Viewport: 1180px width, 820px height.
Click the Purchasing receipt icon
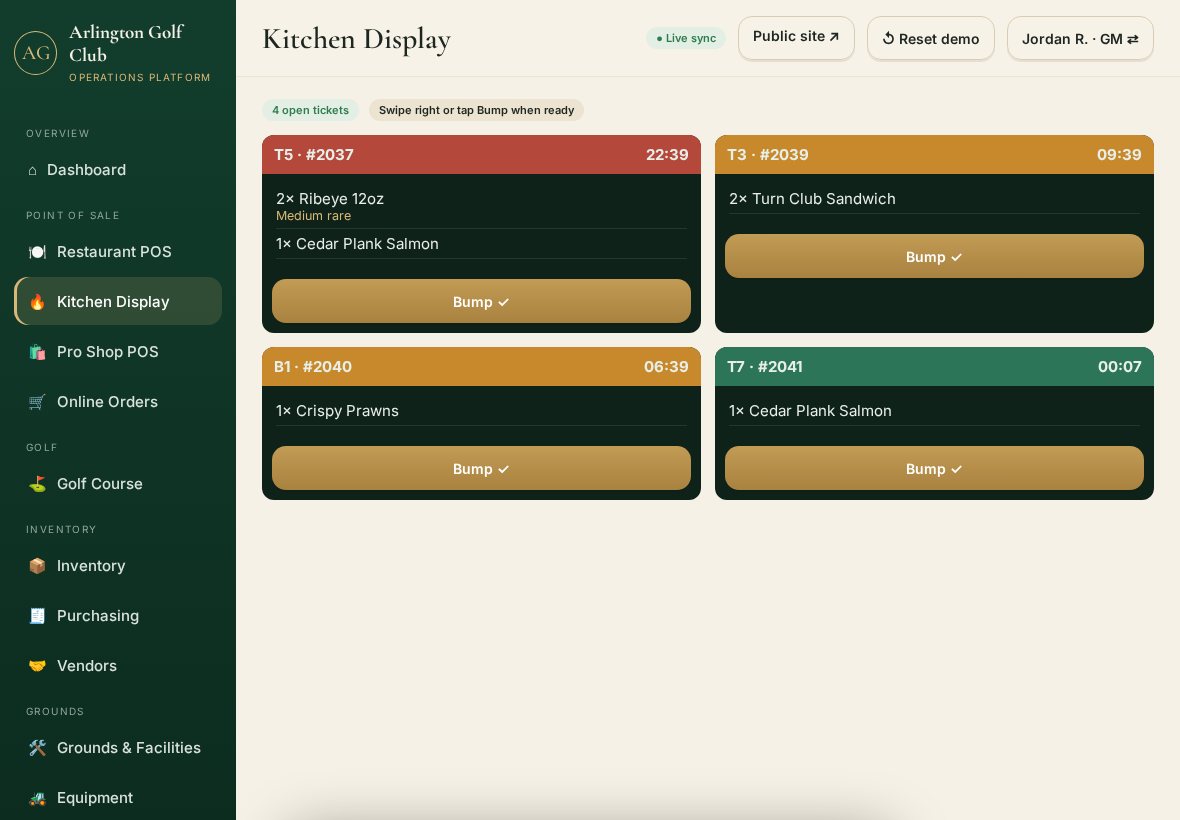point(37,615)
